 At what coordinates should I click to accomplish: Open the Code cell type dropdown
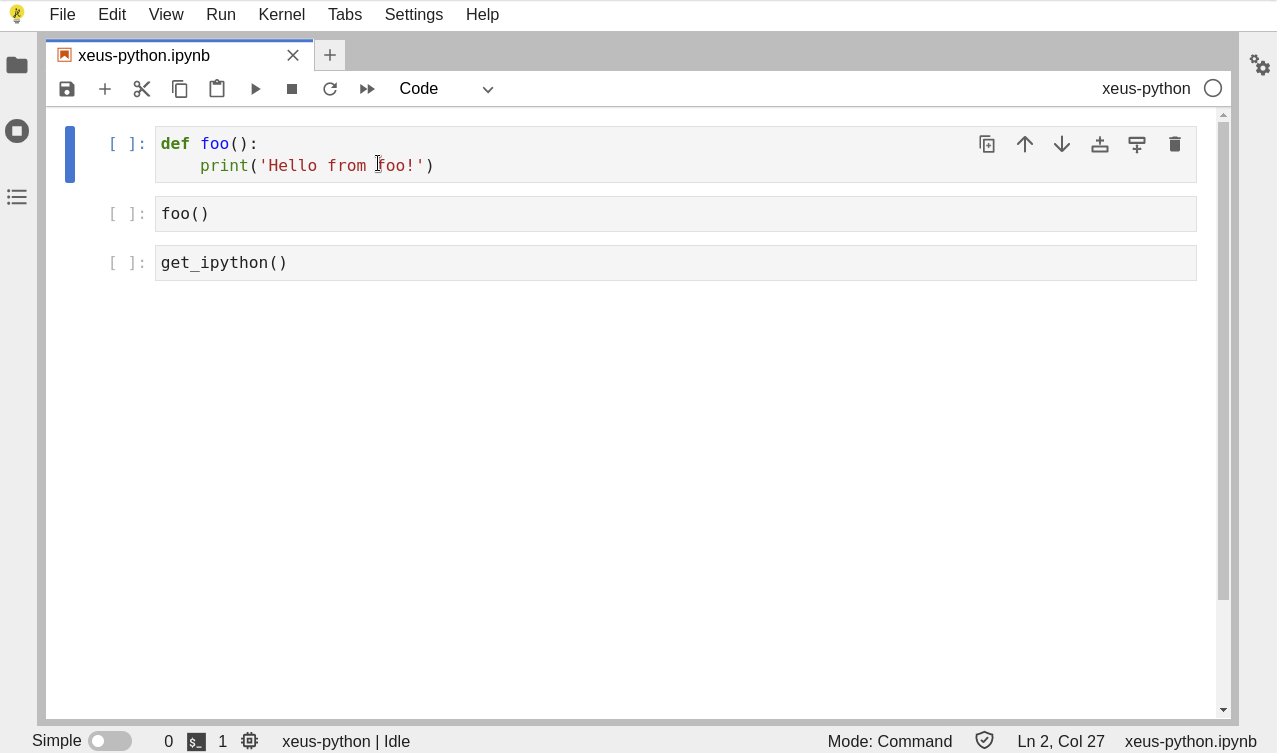coord(446,88)
